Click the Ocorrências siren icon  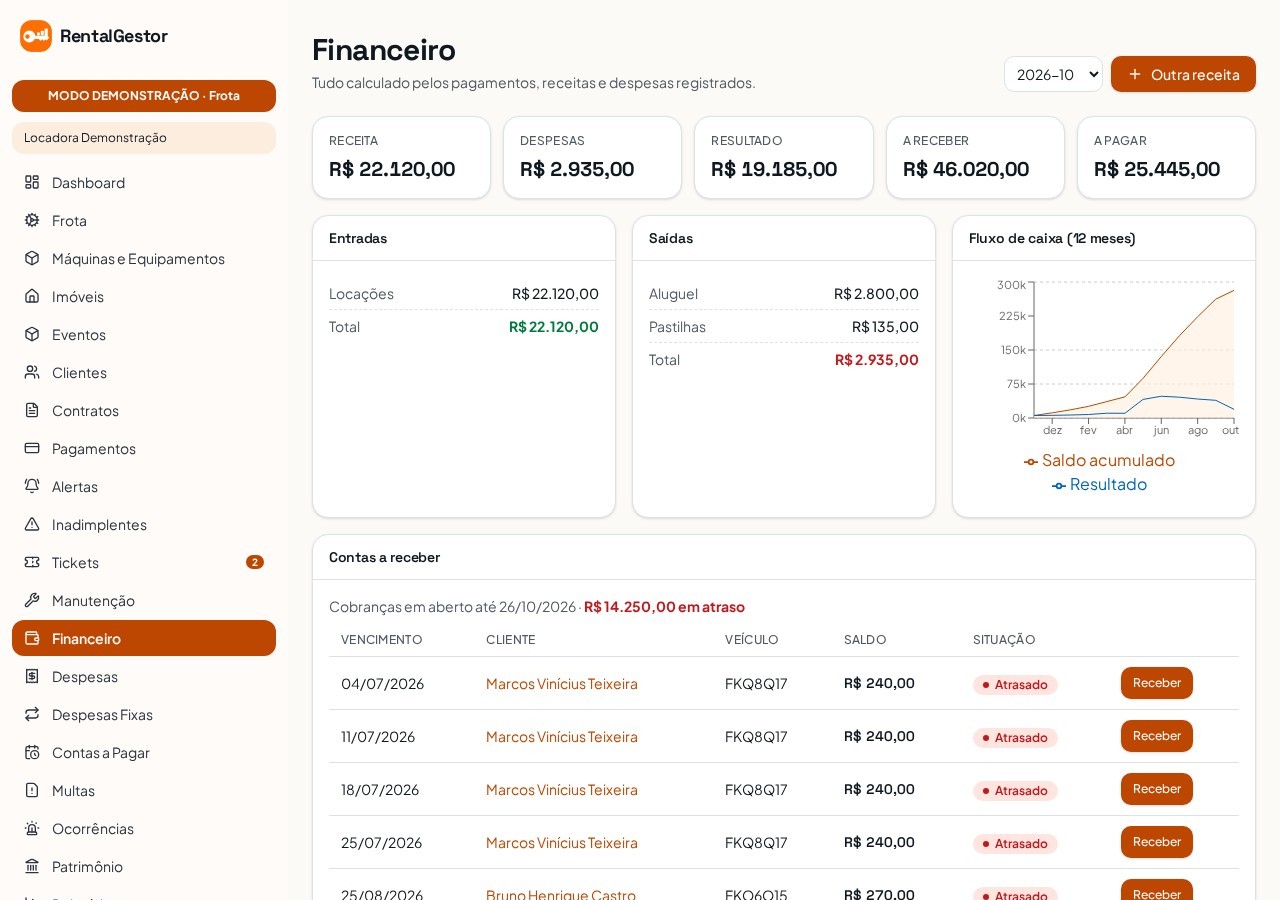pos(32,828)
